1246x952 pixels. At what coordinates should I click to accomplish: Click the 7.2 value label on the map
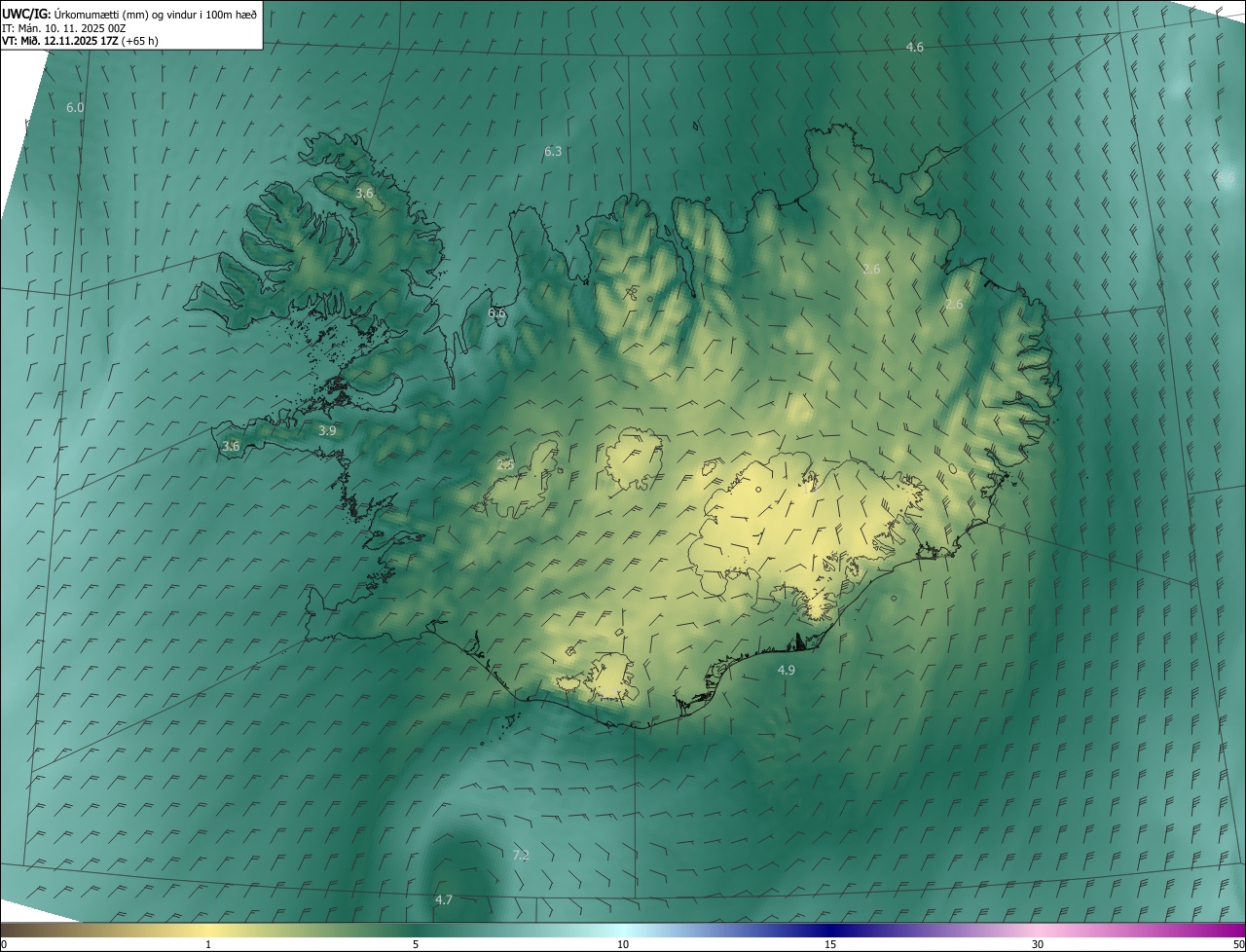(521, 856)
